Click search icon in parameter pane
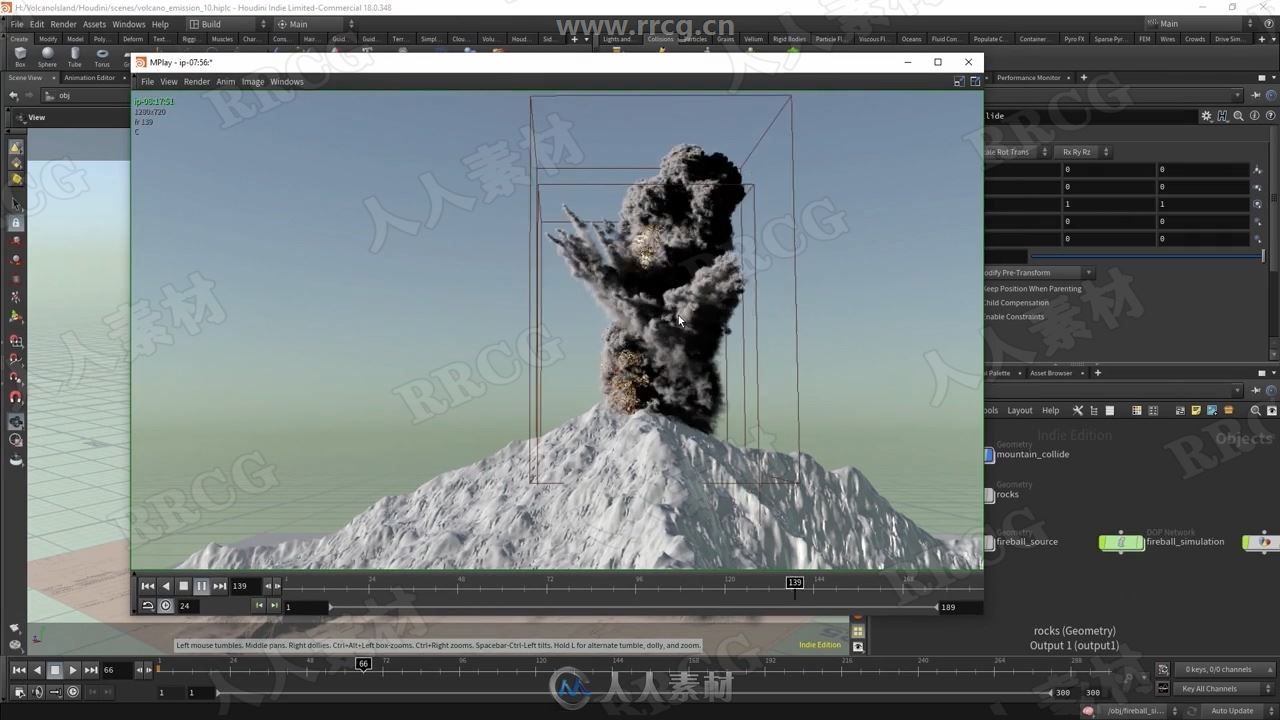This screenshot has height=720, width=1280. pos(1238,116)
